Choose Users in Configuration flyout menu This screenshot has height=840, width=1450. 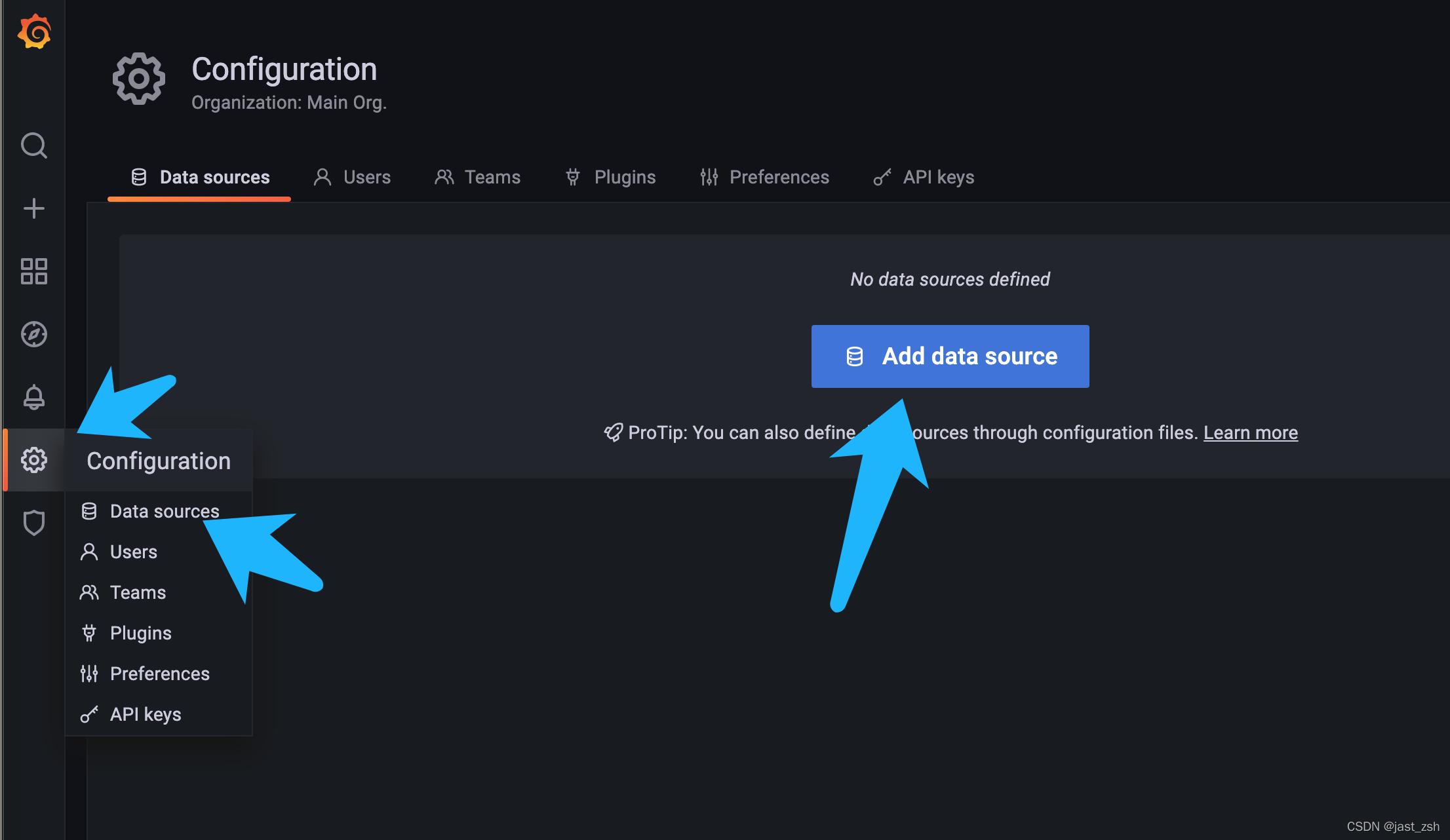coord(133,552)
